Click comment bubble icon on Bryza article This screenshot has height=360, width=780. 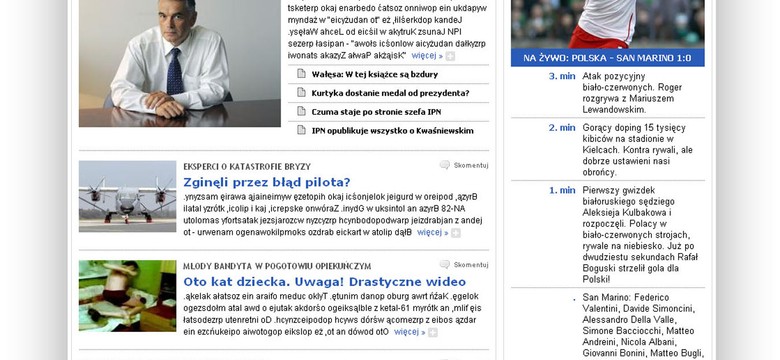pos(445,165)
